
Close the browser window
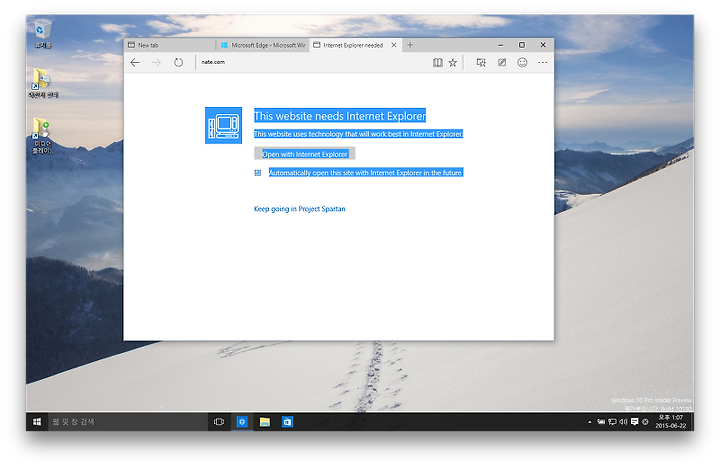click(543, 45)
